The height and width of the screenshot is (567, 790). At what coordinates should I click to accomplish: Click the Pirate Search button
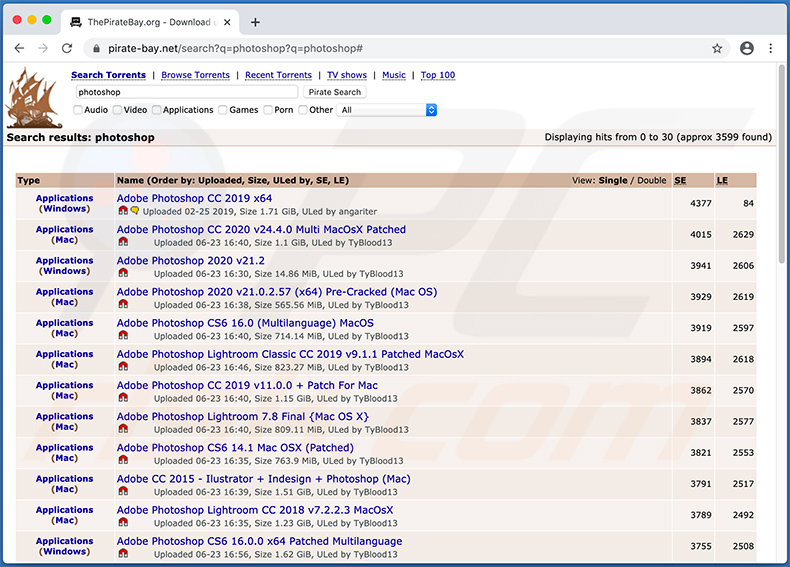335,92
